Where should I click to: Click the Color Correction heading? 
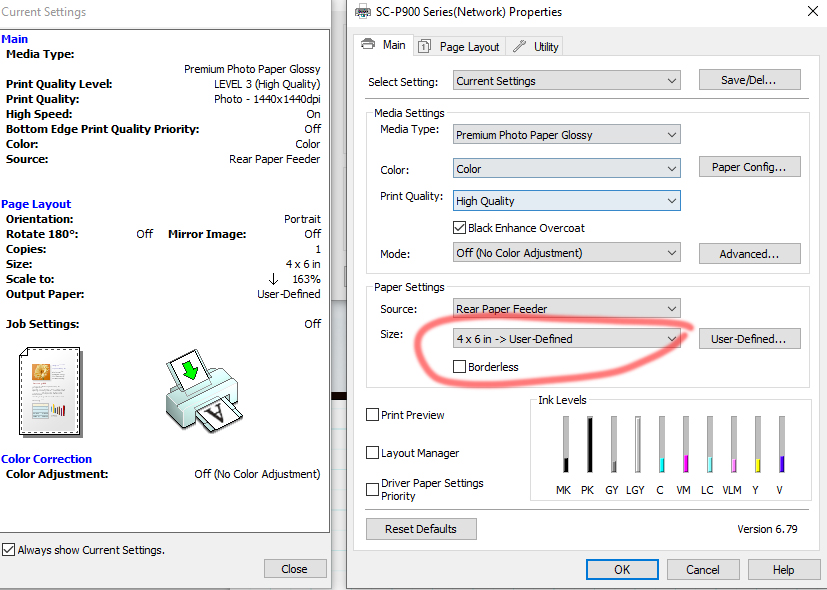click(x=46, y=459)
